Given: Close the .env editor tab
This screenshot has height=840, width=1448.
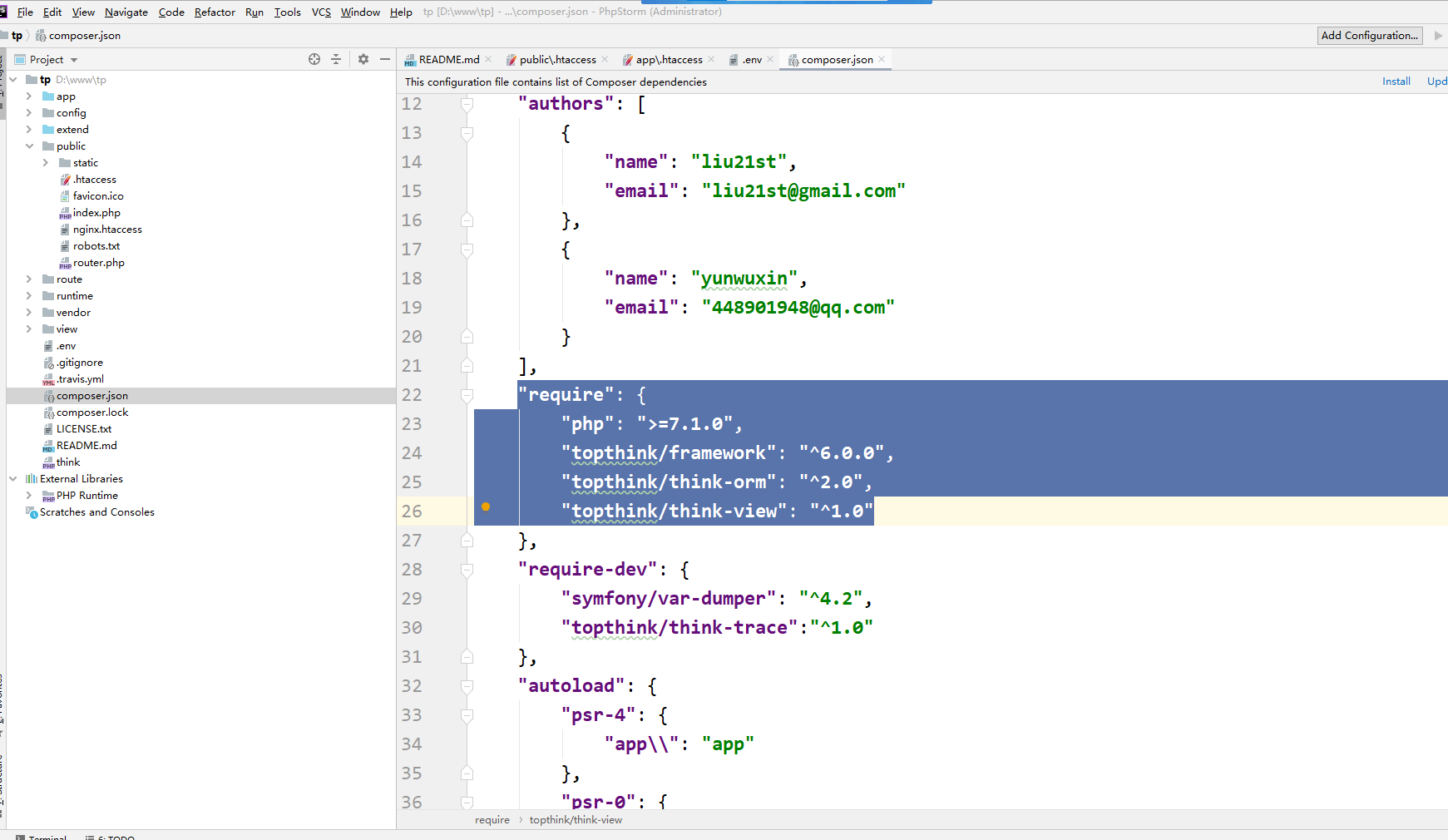Looking at the screenshot, I should tap(770, 59).
